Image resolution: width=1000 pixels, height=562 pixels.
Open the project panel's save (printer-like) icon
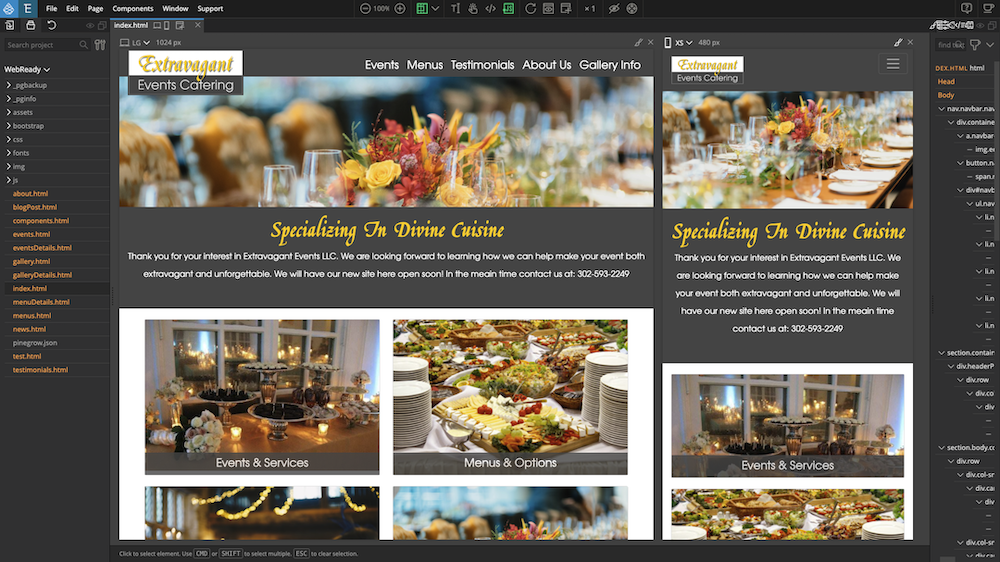point(30,25)
